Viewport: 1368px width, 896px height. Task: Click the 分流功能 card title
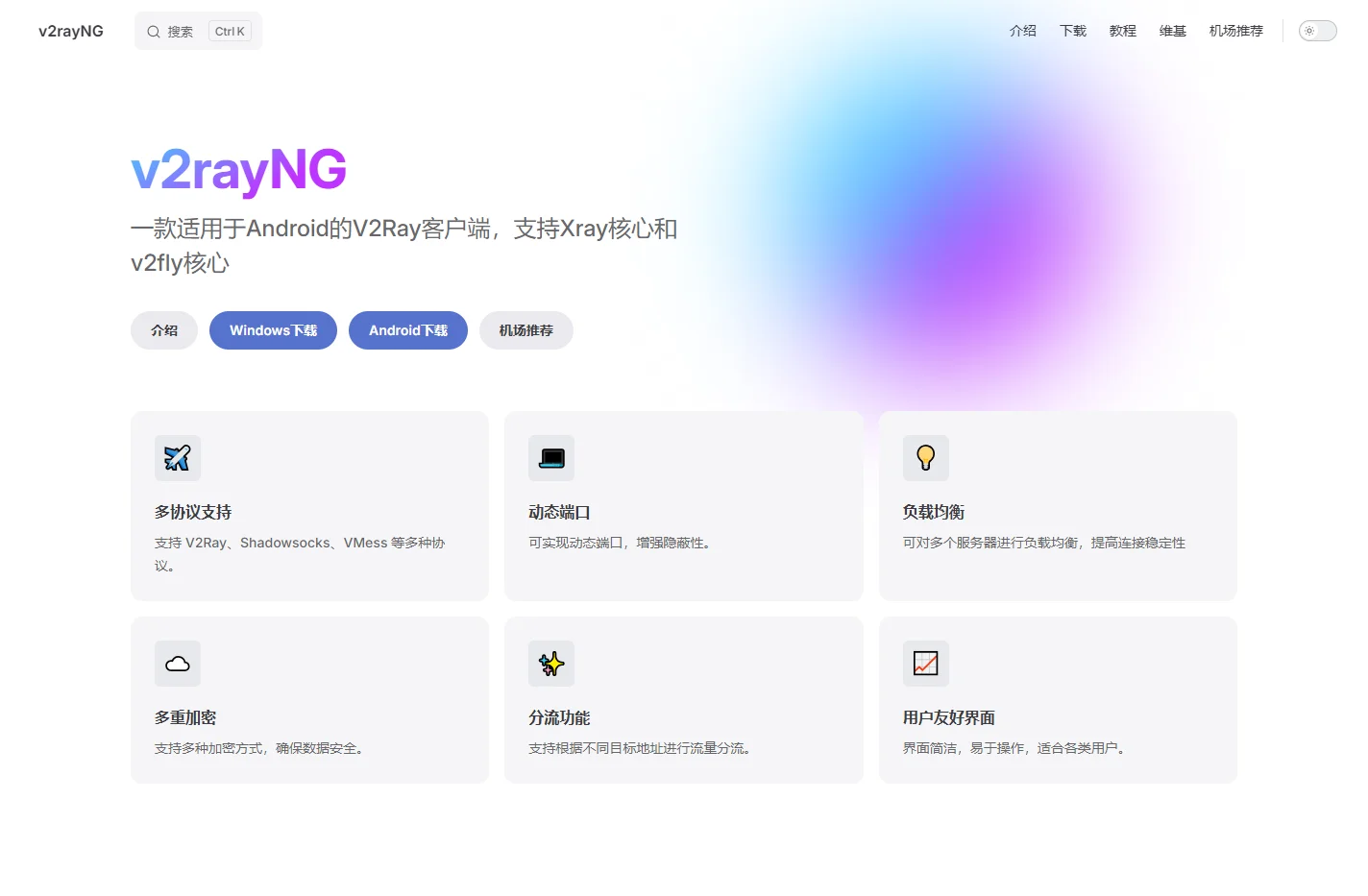(x=559, y=717)
